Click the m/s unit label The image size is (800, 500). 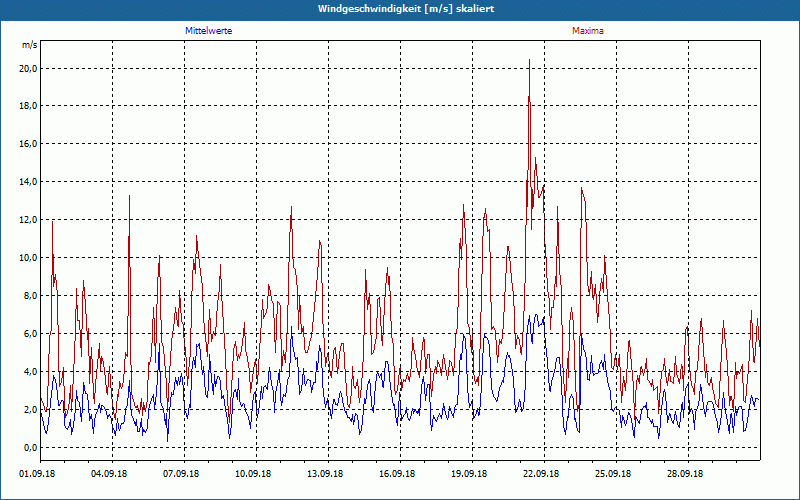29,45
